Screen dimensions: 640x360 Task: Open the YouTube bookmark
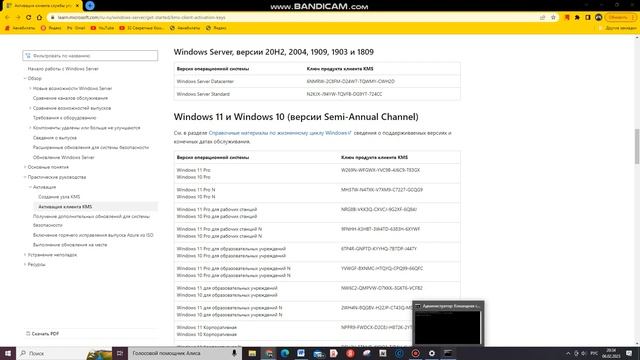(102, 28)
